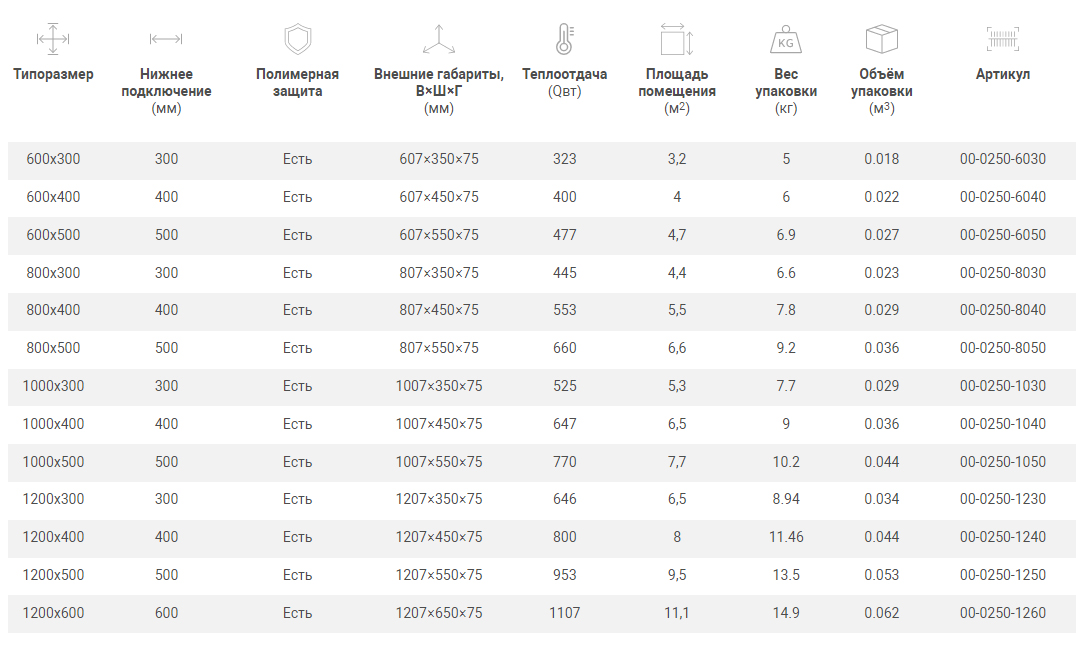Click article 00-0250-8040

(1002, 310)
